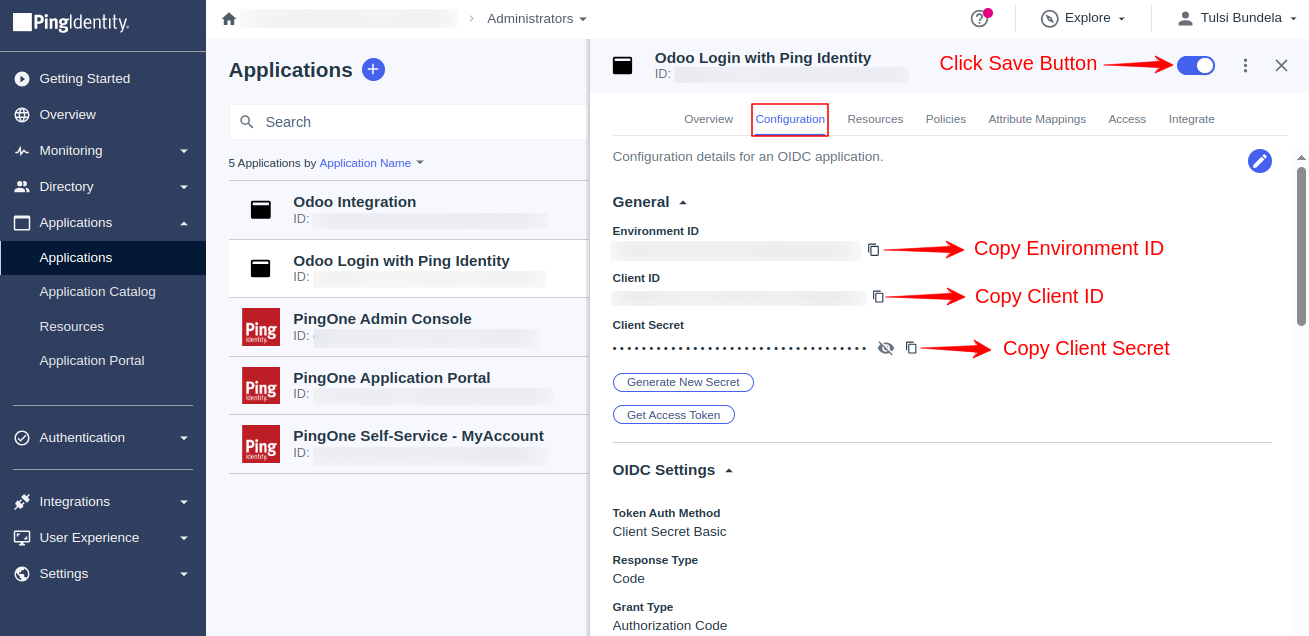Select the Odoo Login with Ping Identity row
1309x636 pixels.
[x=408, y=269]
